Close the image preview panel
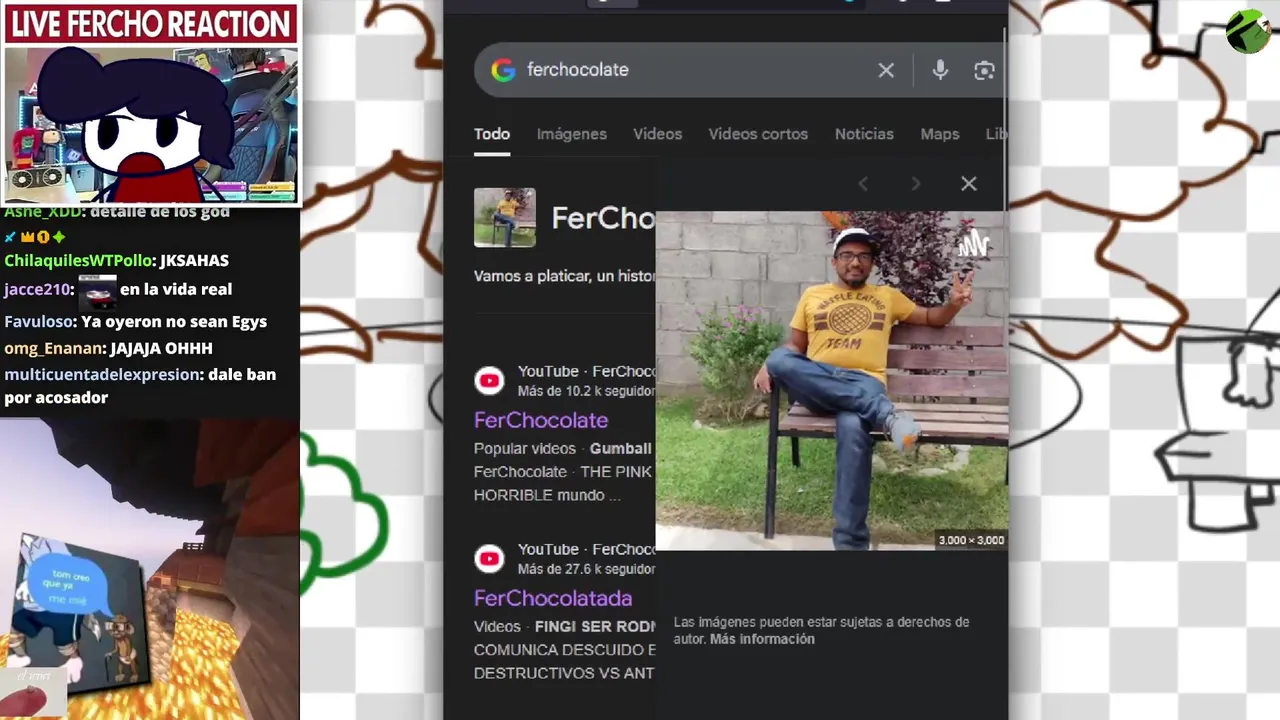1280x720 pixels. (x=969, y=183)
